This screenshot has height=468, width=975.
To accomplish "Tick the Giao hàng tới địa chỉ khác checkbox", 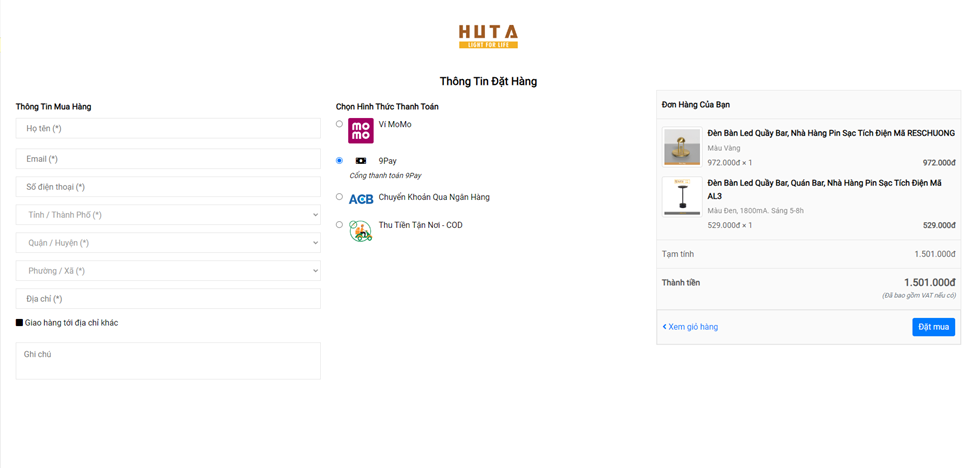I will [19, 323].
